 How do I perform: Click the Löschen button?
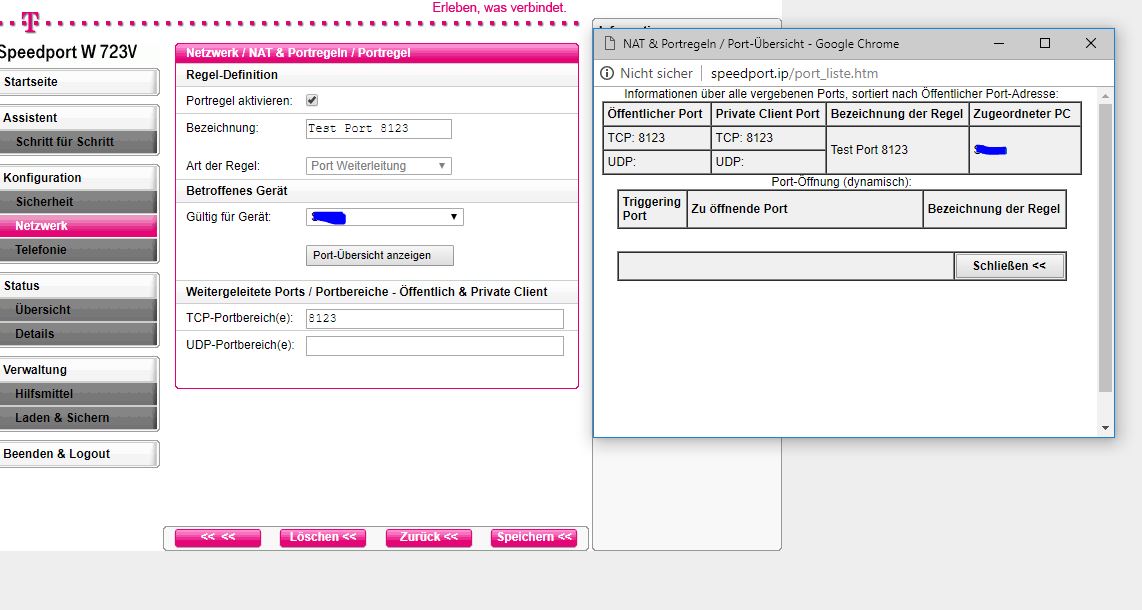(323, 537)
